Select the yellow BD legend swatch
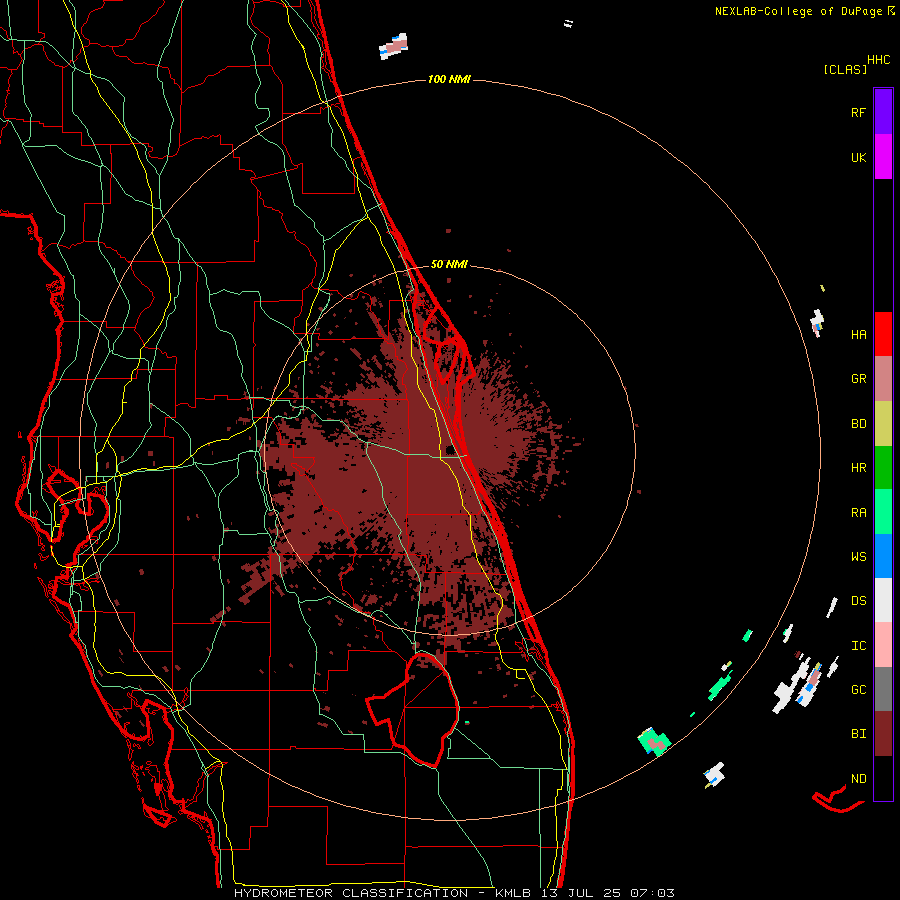 [883, 424]
